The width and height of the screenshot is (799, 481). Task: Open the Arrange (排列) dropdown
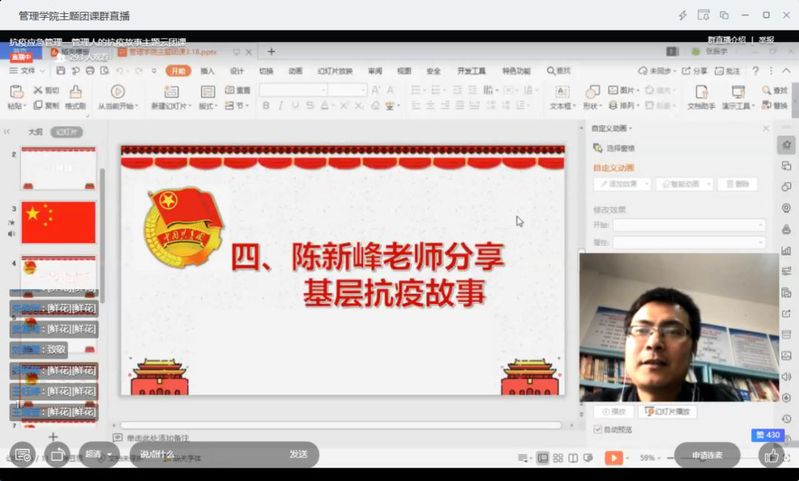[624, 105]
